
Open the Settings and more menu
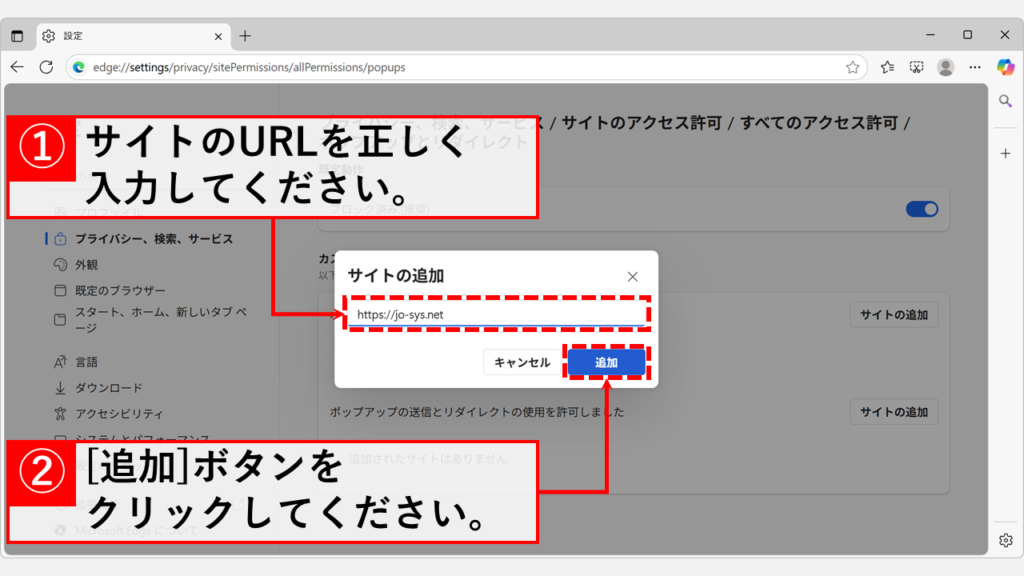click(975, 67)
